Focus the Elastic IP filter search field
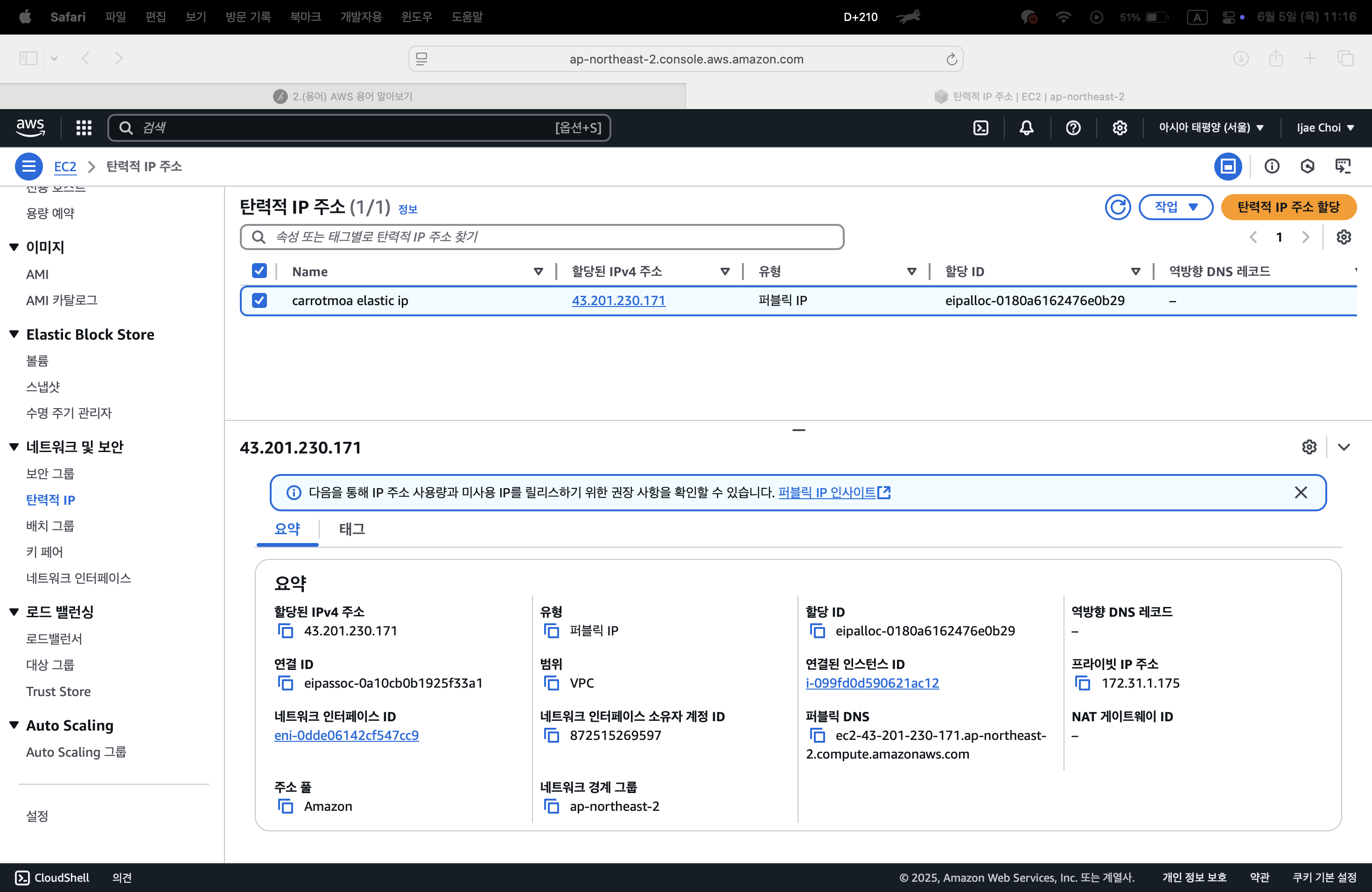This screenshot has width=1372, height=892. tap(542, 237)
